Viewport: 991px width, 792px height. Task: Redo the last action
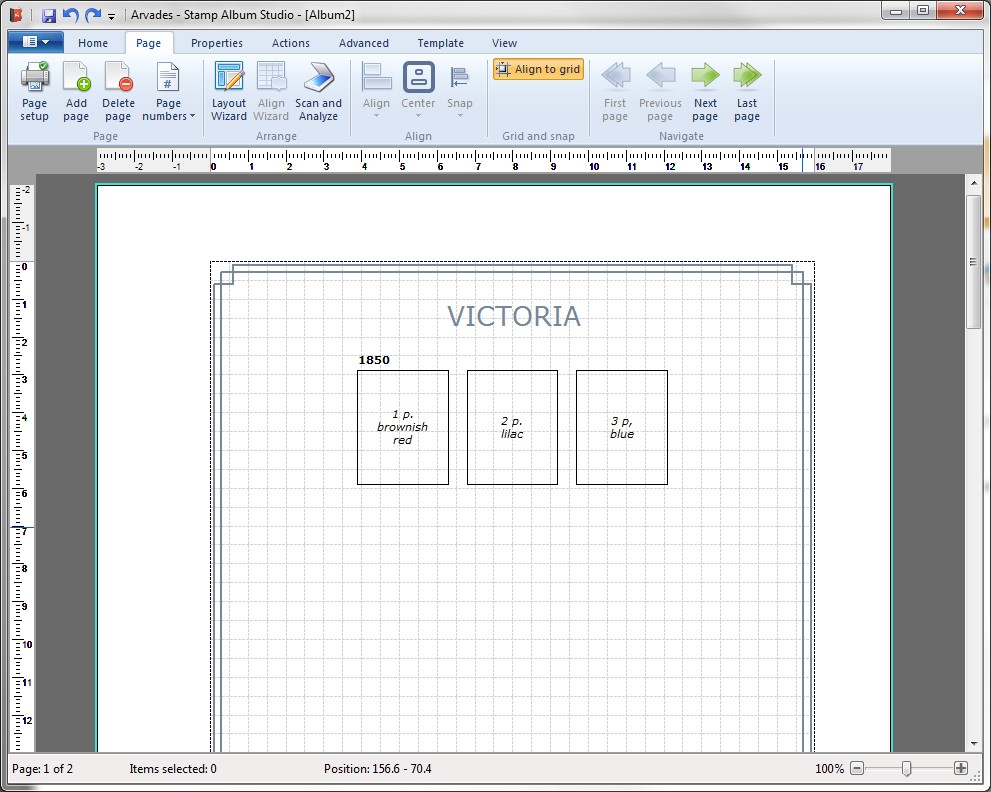tap(93, 15)
